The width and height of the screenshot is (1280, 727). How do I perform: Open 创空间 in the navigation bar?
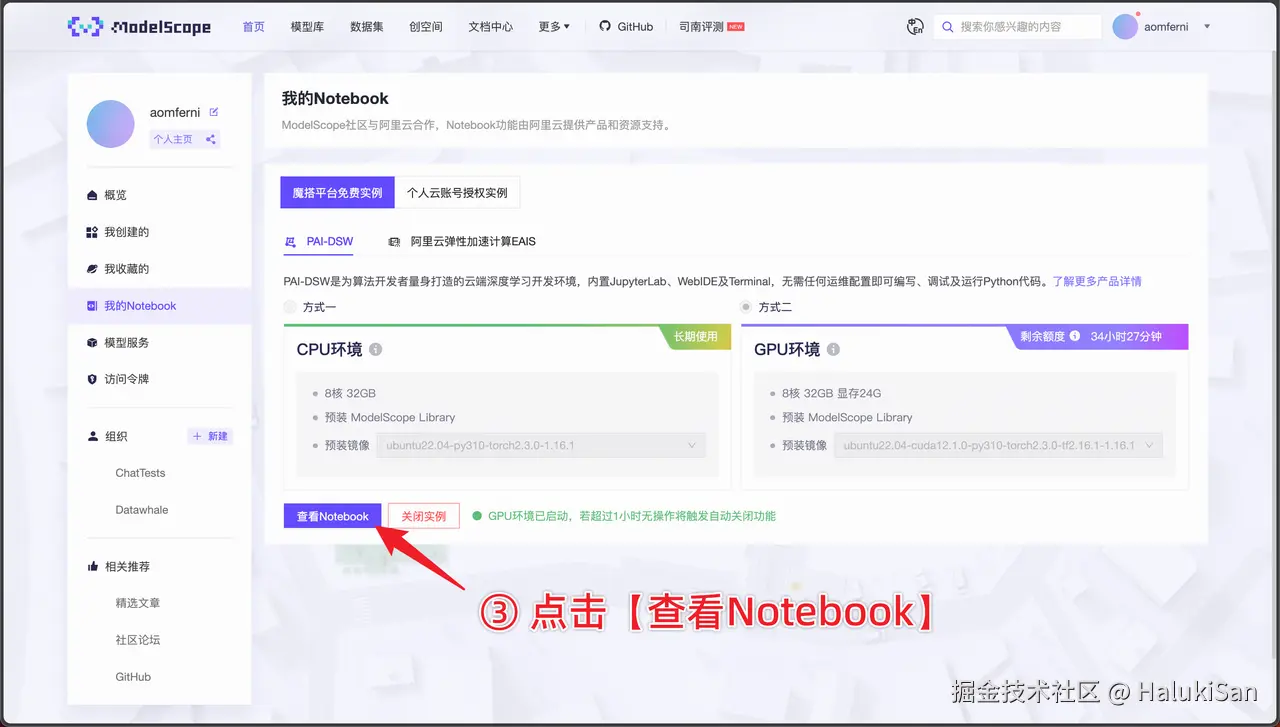click(x=426, y=27)
